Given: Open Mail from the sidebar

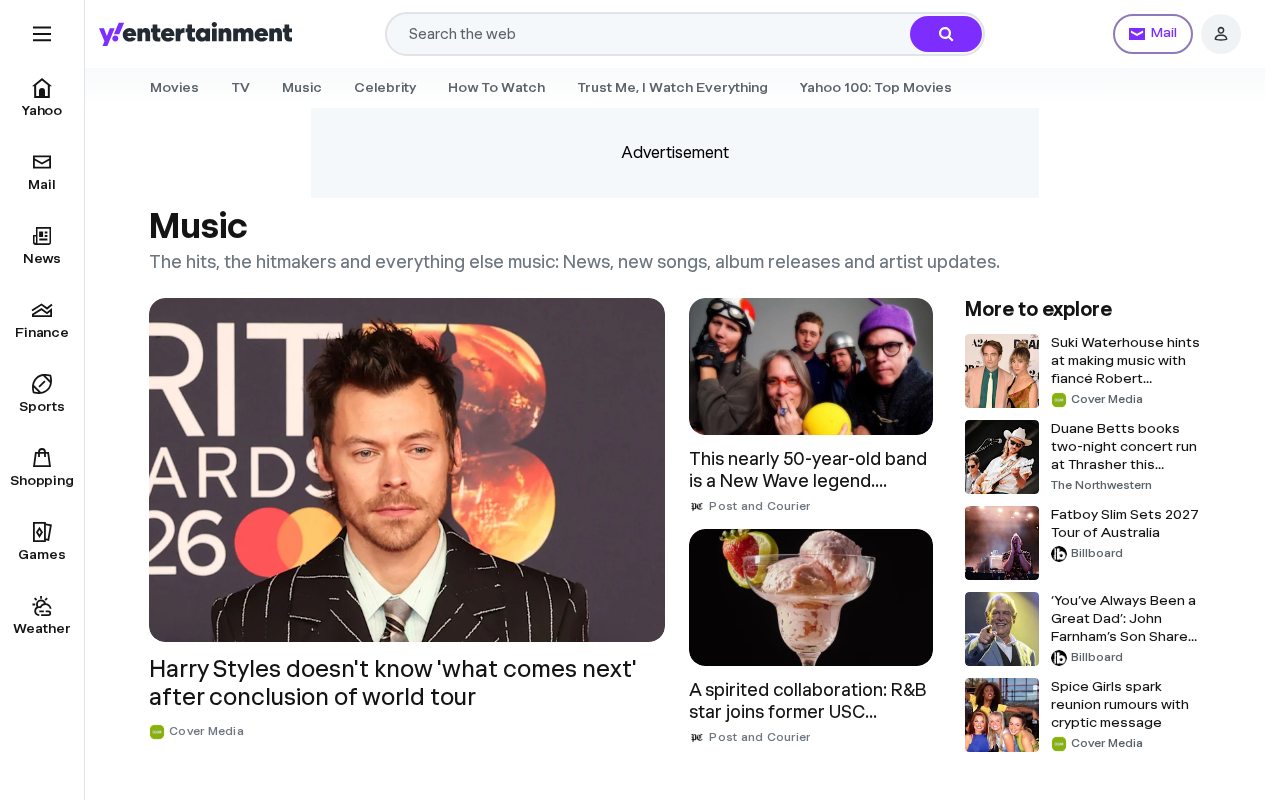Looking at the screenshot, I should [42, 172].
